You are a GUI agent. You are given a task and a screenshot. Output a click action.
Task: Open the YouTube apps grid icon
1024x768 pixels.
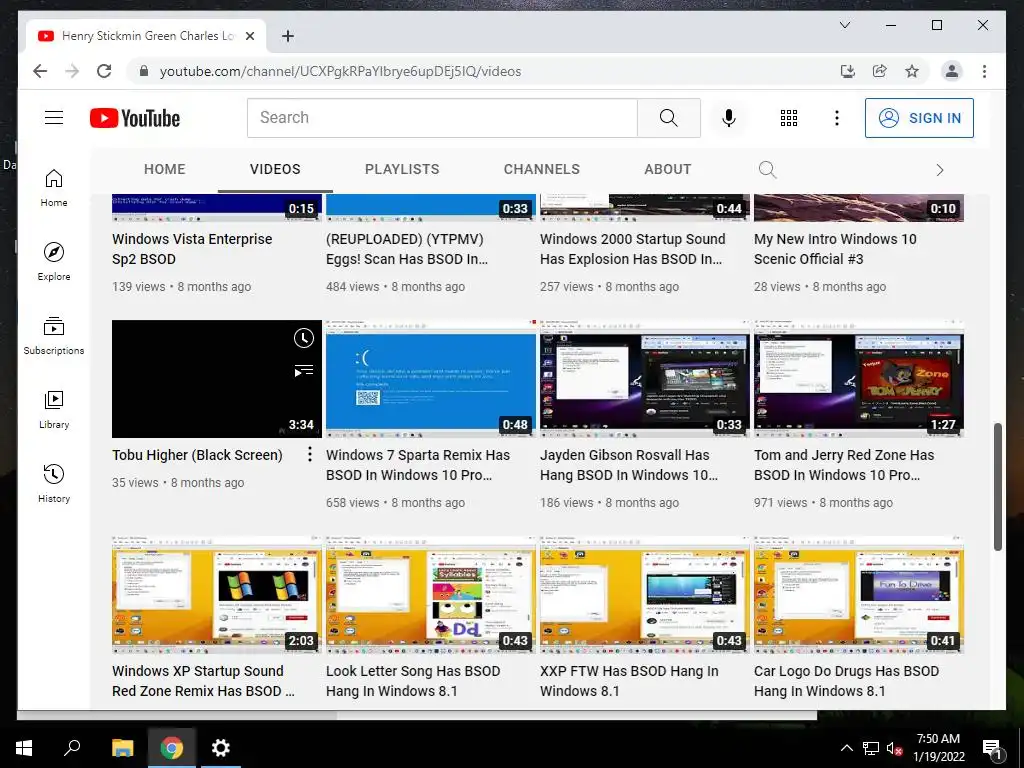click(789, 118)
